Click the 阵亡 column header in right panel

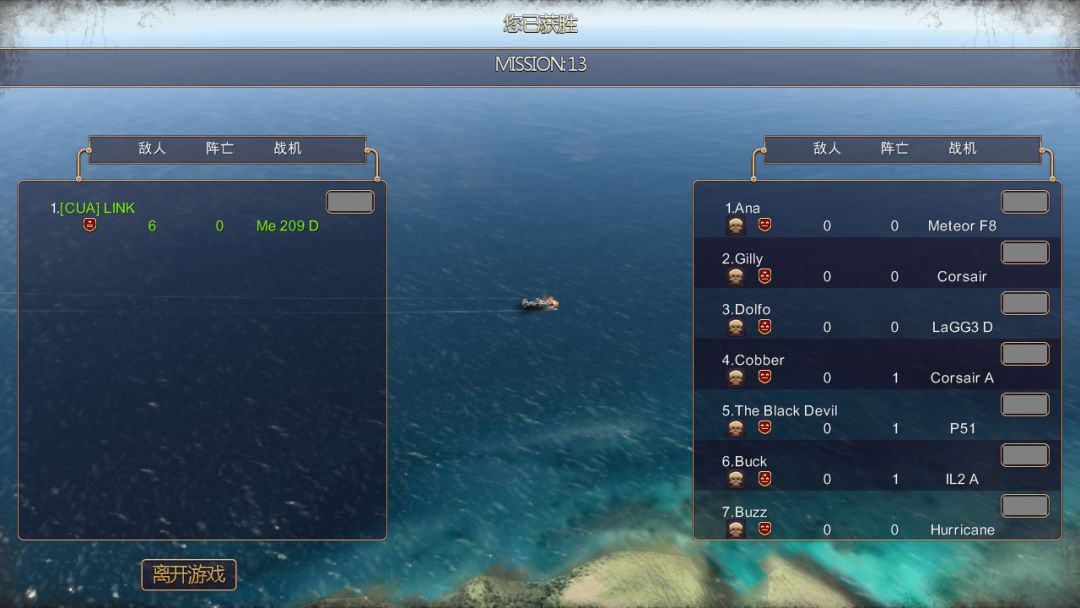[x=895, y=148]
